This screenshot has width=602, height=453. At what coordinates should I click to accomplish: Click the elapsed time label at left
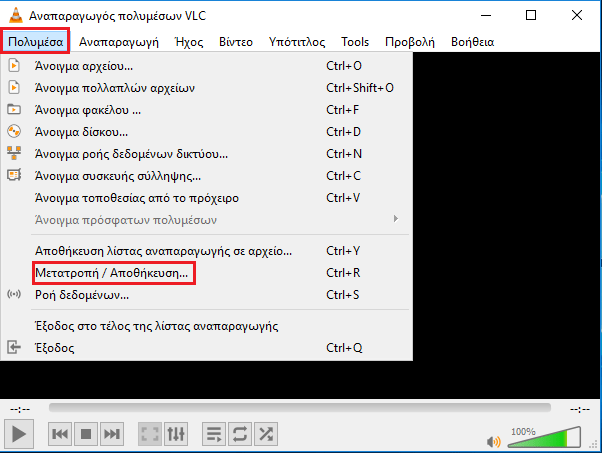coord(20,410)
